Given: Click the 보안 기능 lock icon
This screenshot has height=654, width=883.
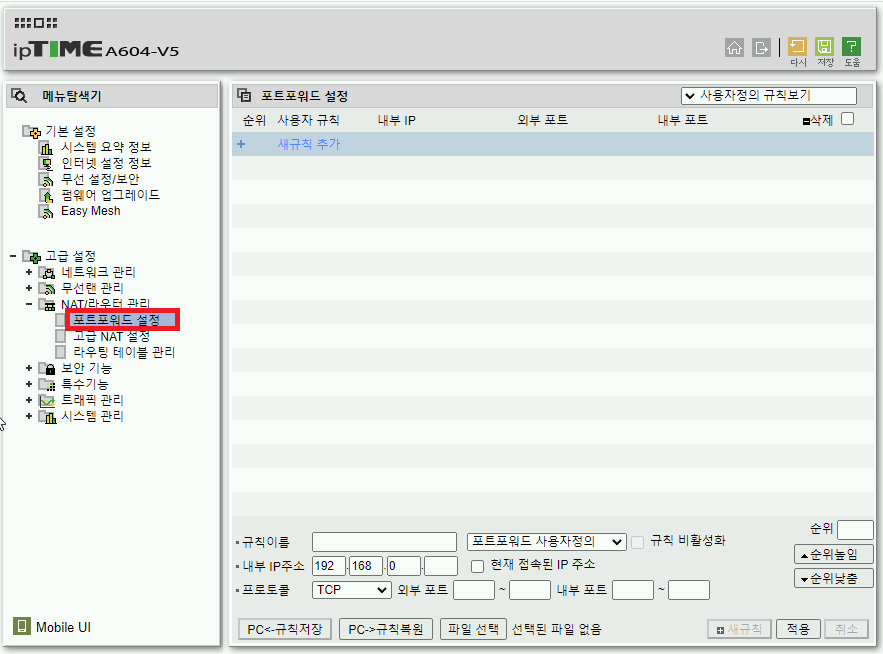Looking at the screenshot, I should [x=47, y=369].
